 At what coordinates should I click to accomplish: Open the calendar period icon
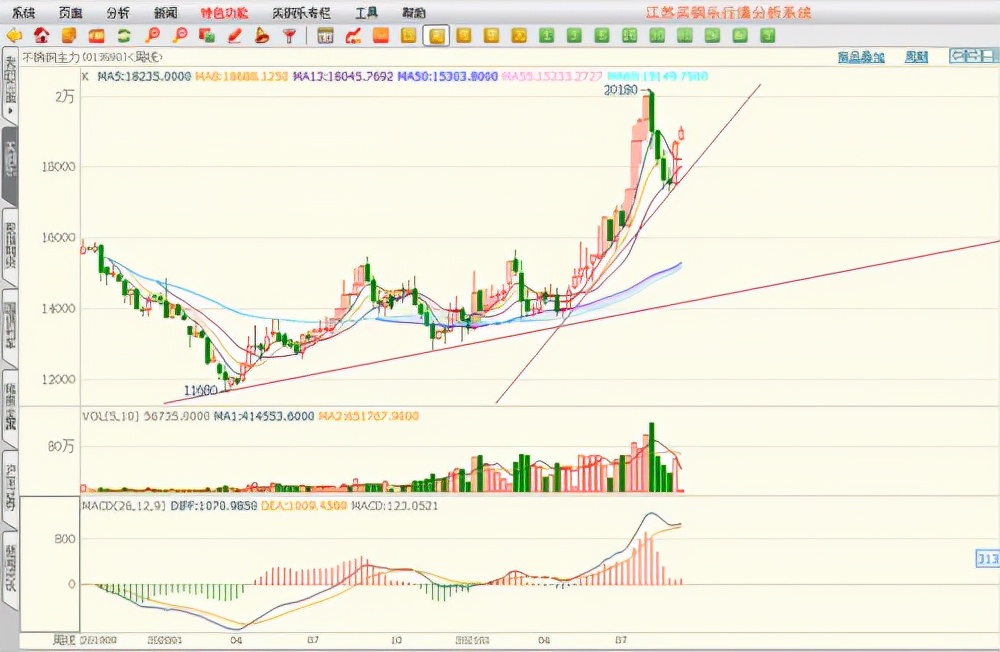click(325, 36)
